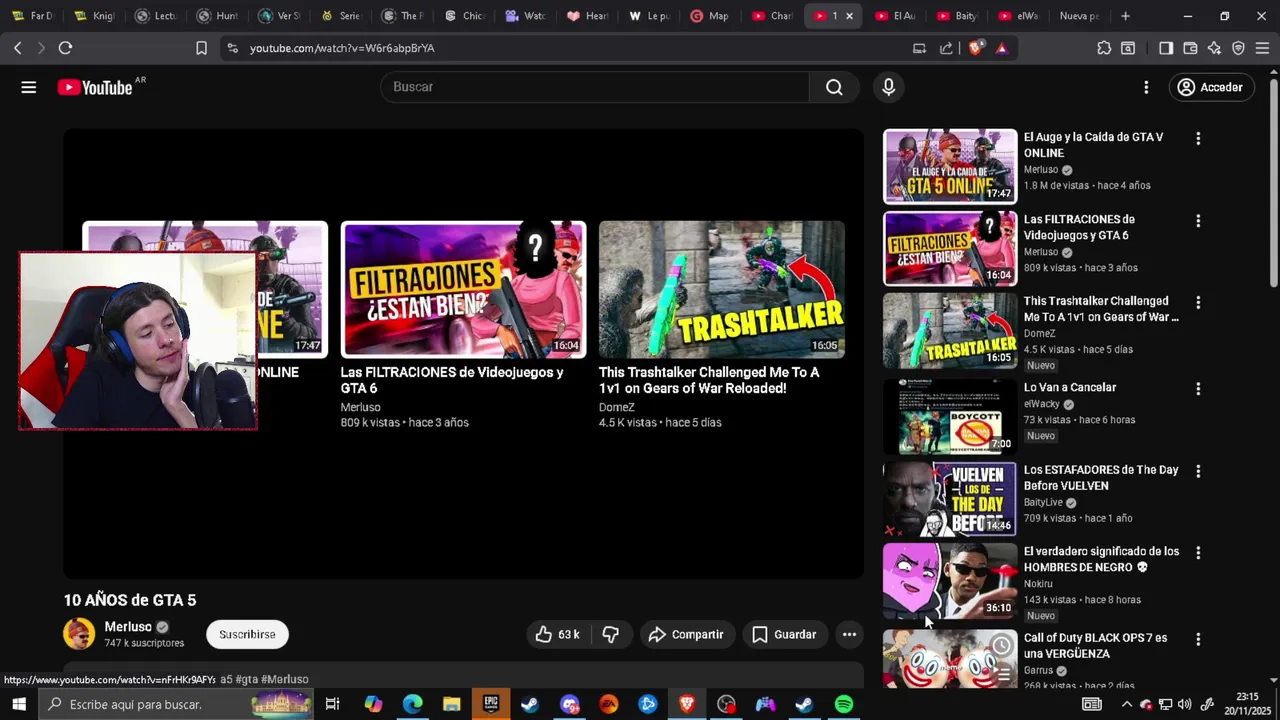
Task: Dislike the video with thumbs-down button
Action: tap(611, 634)
